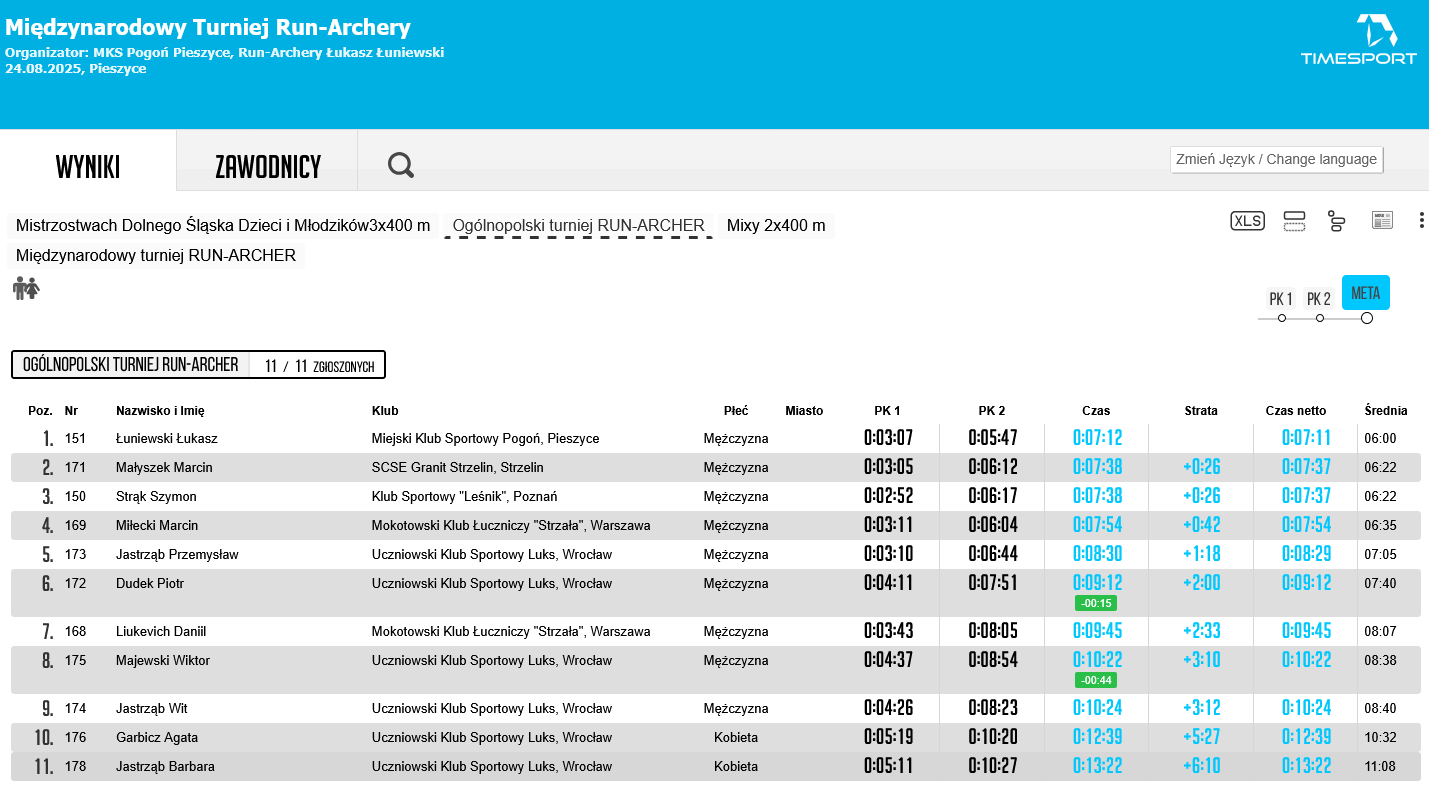The image size is (1429, 802).
Task: Open the three-dot more options menu
Action: 1421,221
